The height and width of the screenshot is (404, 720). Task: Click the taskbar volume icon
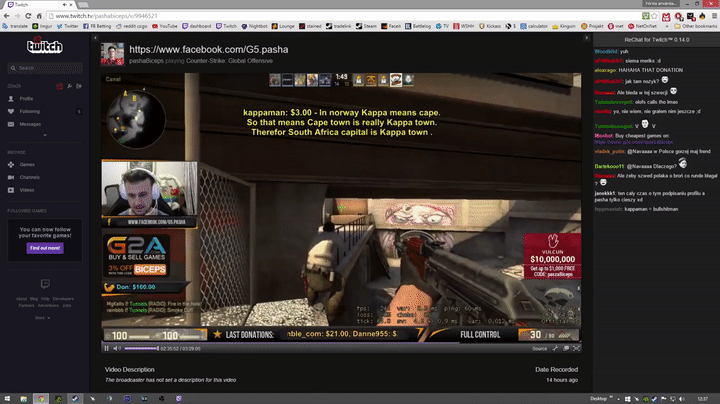682,398
